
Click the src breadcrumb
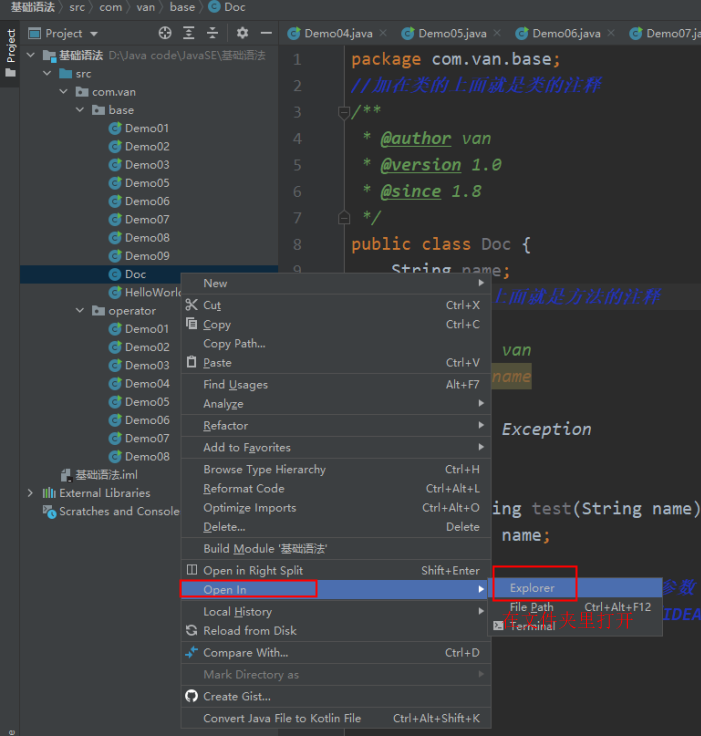(x=77, y=7)
